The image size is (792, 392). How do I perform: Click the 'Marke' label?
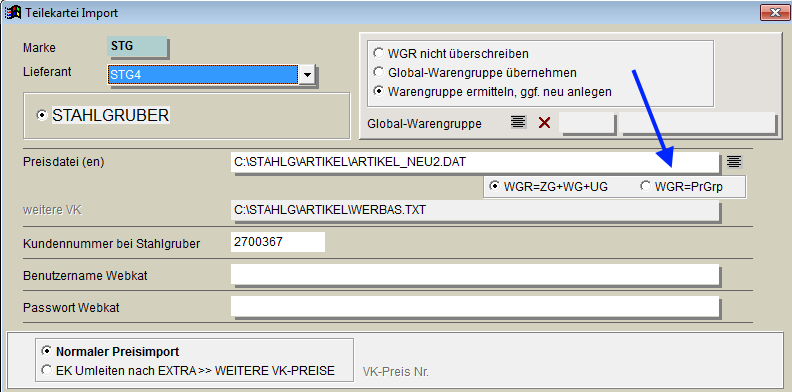click(39, 48)
